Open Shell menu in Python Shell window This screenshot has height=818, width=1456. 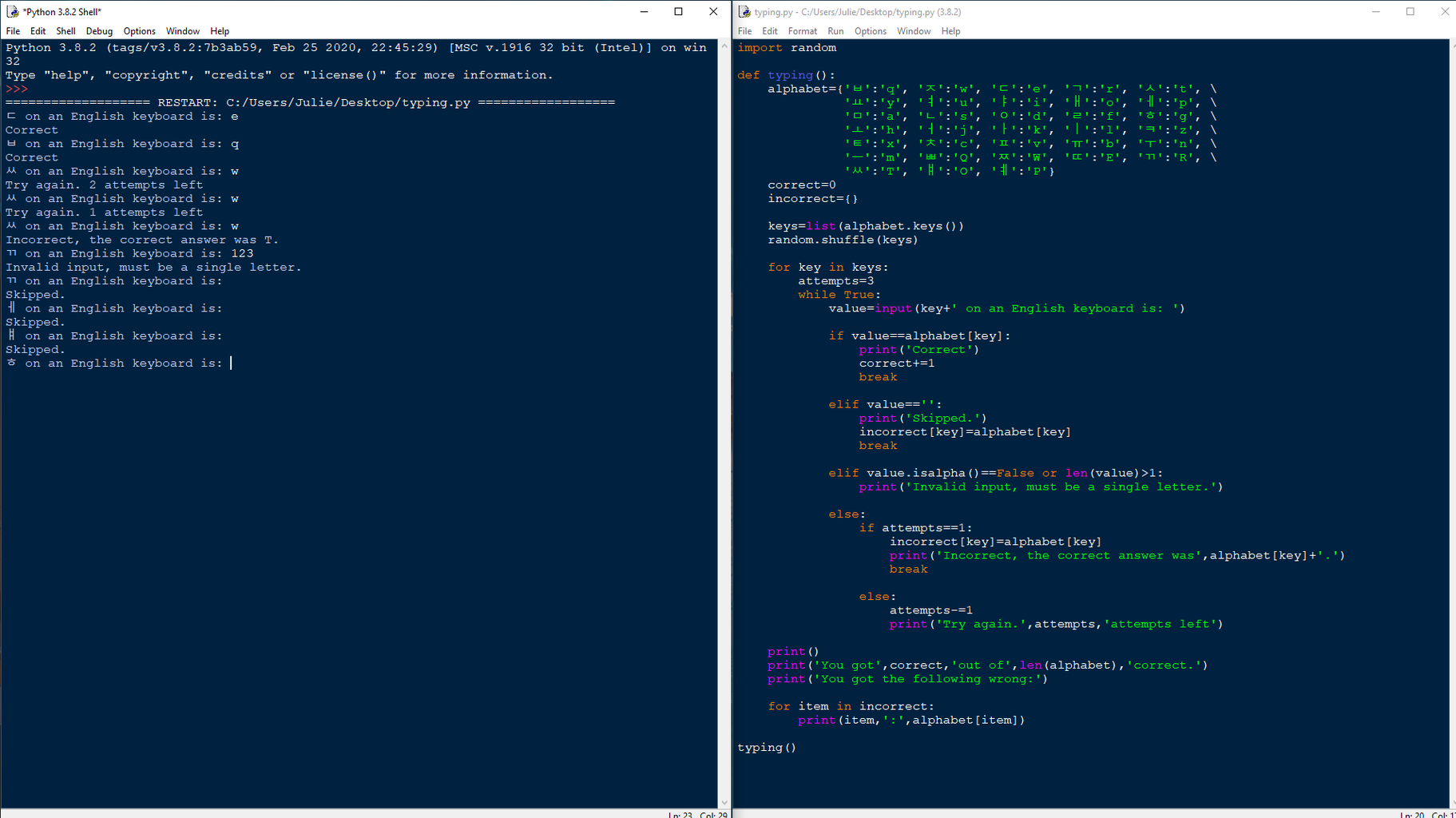[65, 31]
